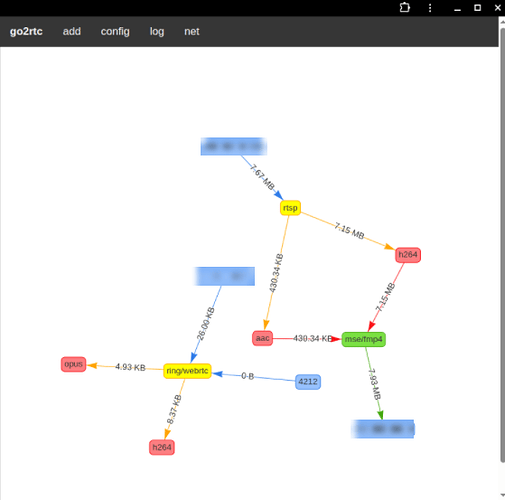Click the 7.93 MB edge label

pyautogui.click(x=374, y=384)
